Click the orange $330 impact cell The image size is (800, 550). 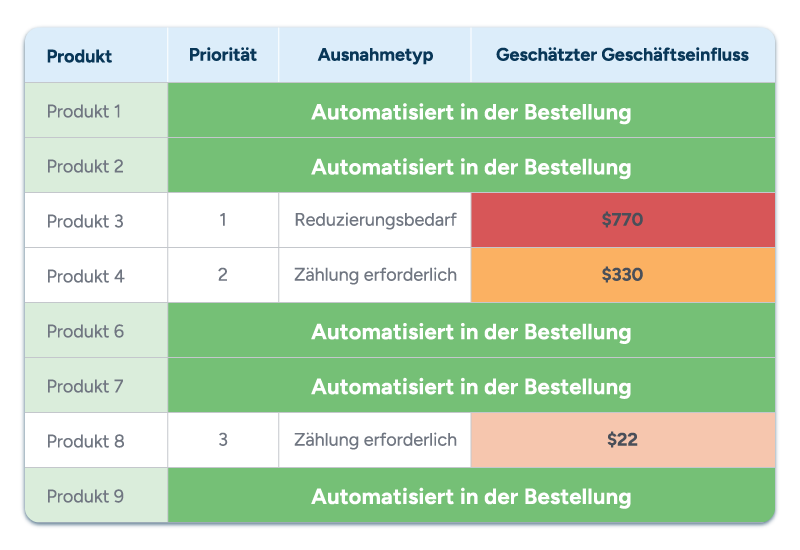point(623,276)
